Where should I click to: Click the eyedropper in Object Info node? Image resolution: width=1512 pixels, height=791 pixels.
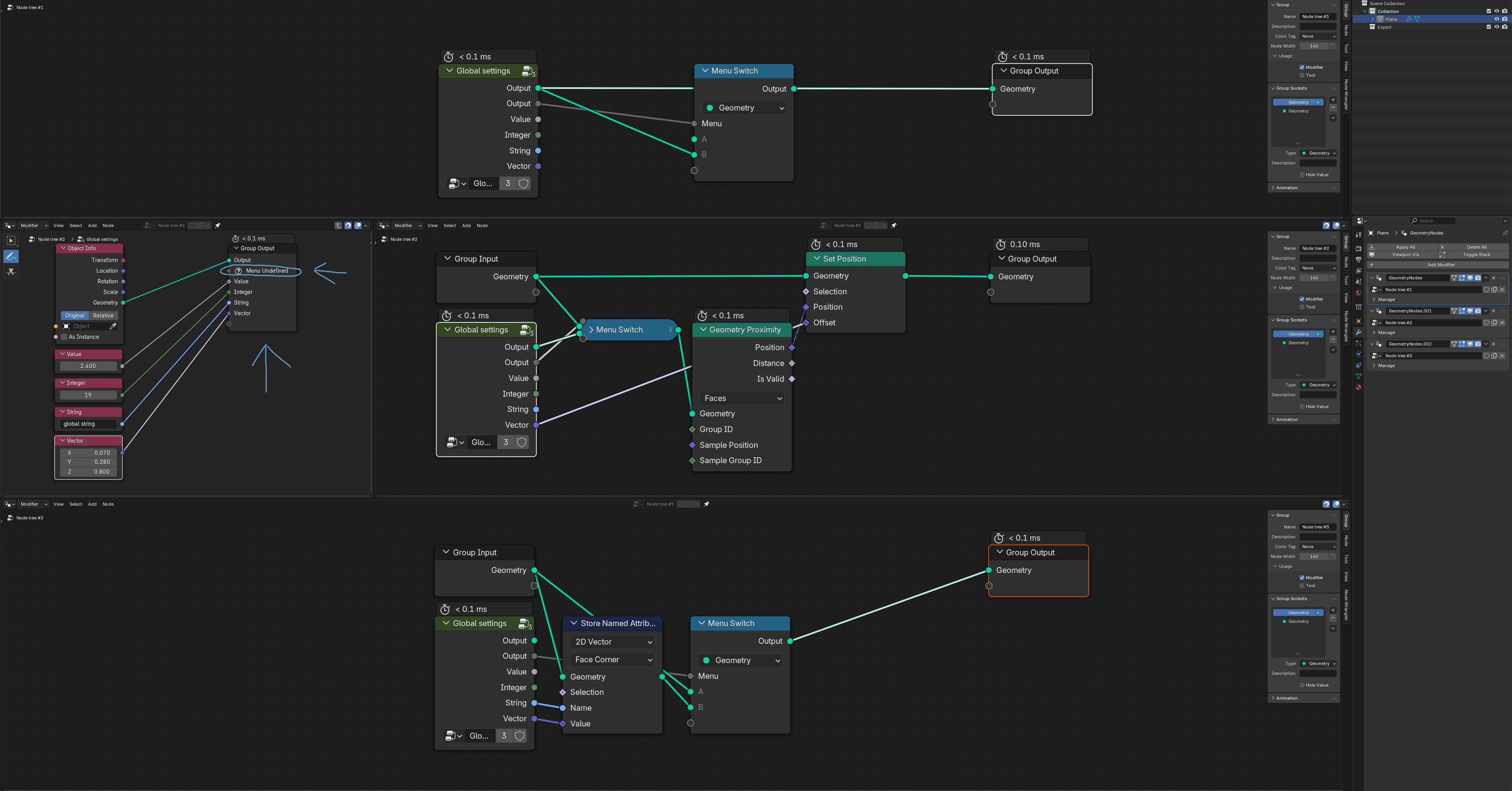(x=113, y=326)
